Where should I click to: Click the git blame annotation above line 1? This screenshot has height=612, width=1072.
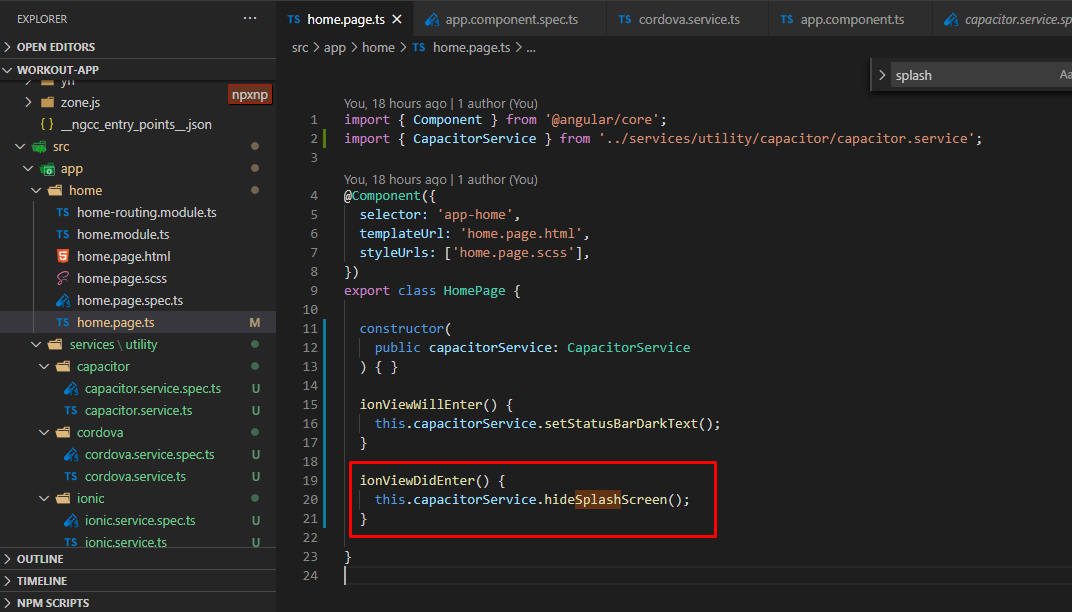tap(441, 103)
